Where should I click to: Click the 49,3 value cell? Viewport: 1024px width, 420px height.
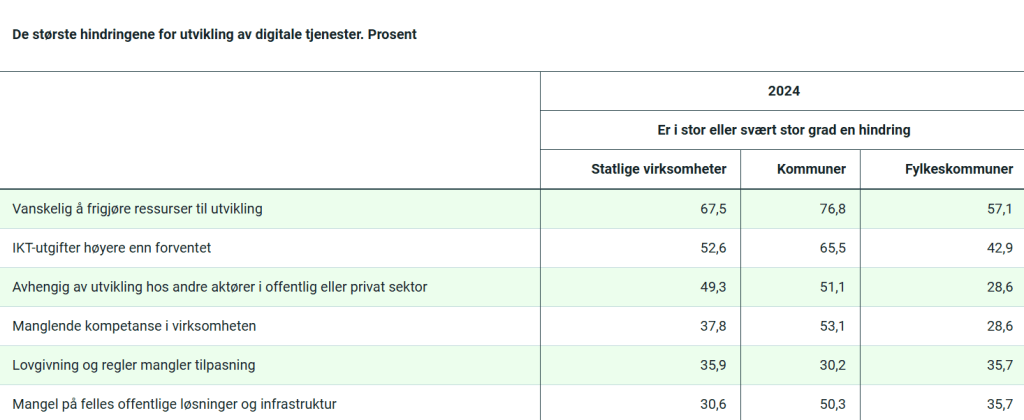pos(713,287)
